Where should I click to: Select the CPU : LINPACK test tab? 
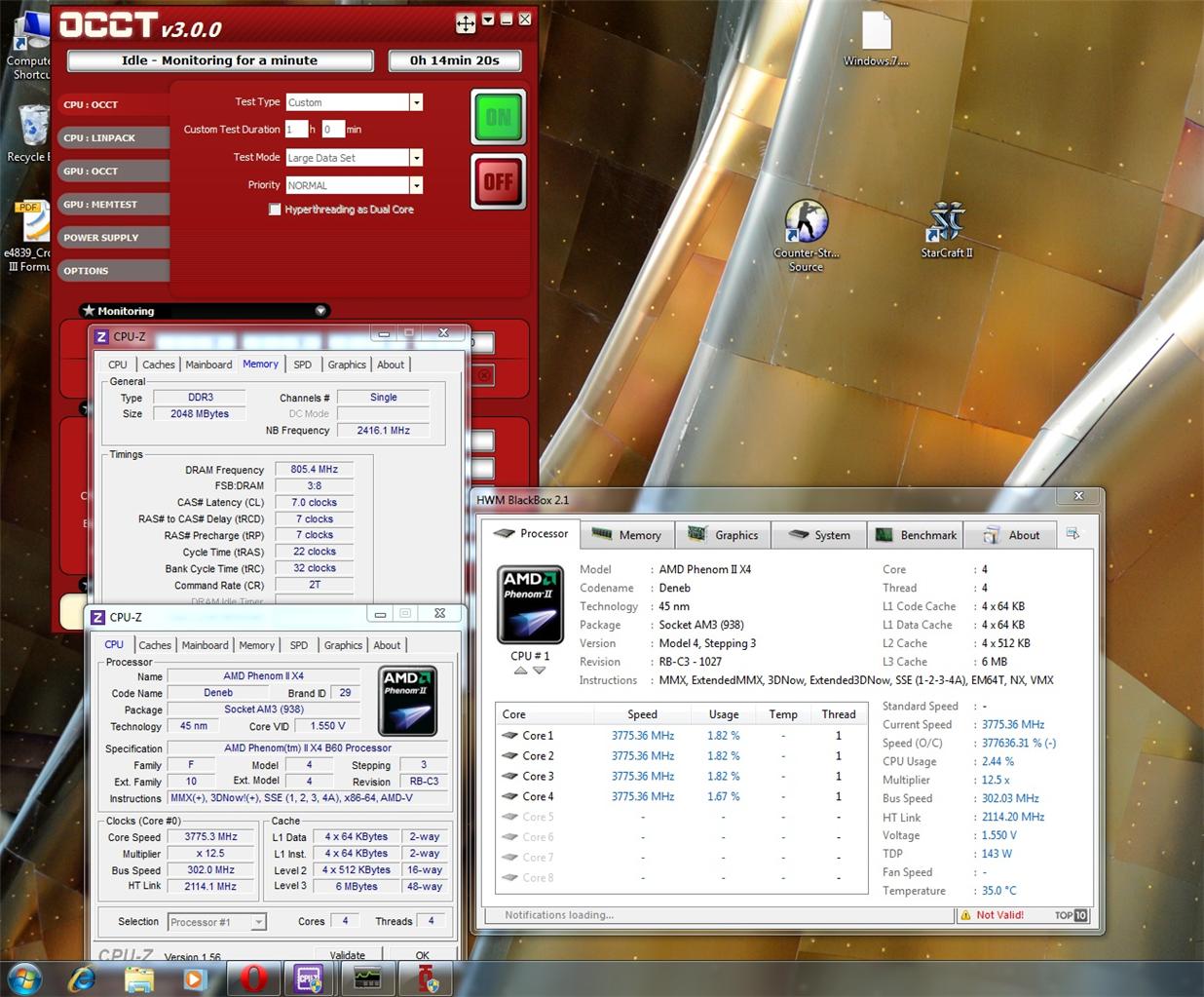pos(113,137)
